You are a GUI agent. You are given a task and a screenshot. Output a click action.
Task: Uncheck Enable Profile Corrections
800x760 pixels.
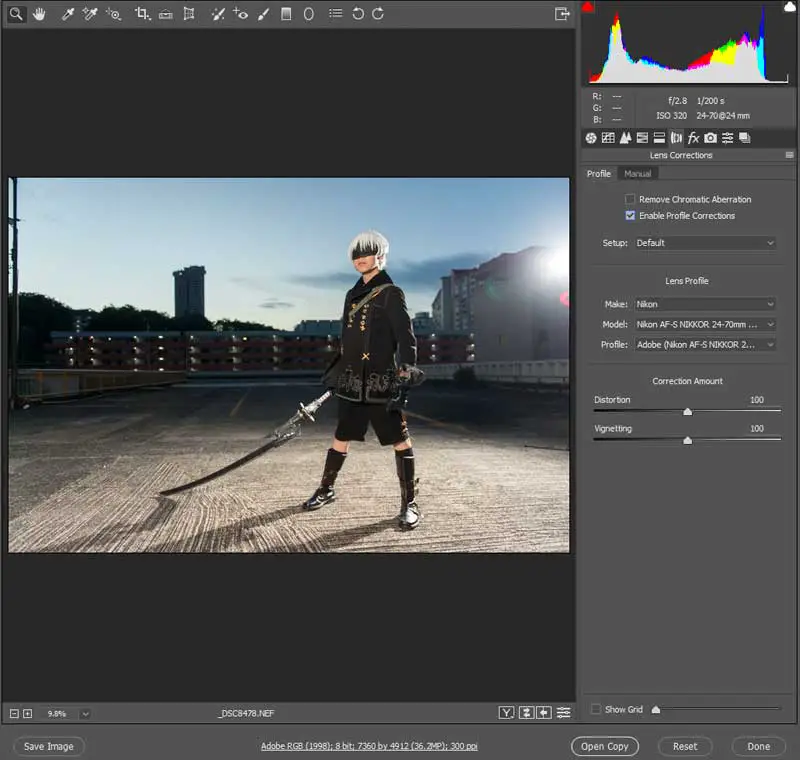coord(630,216)
